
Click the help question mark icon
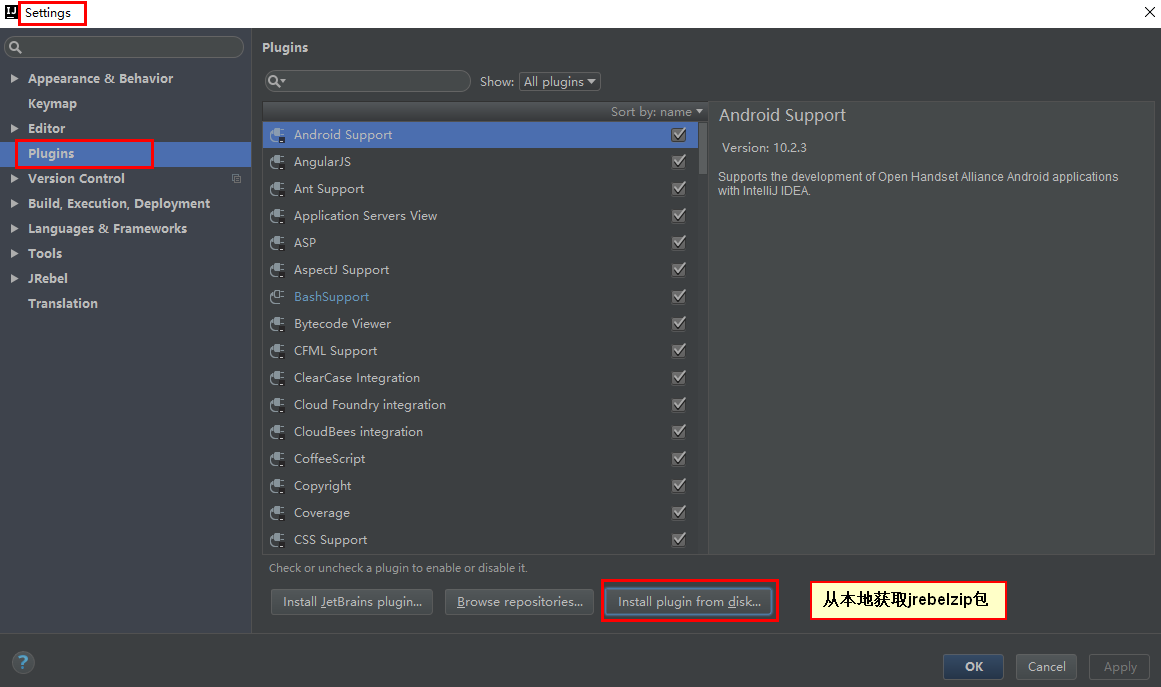tap(23, 662)
